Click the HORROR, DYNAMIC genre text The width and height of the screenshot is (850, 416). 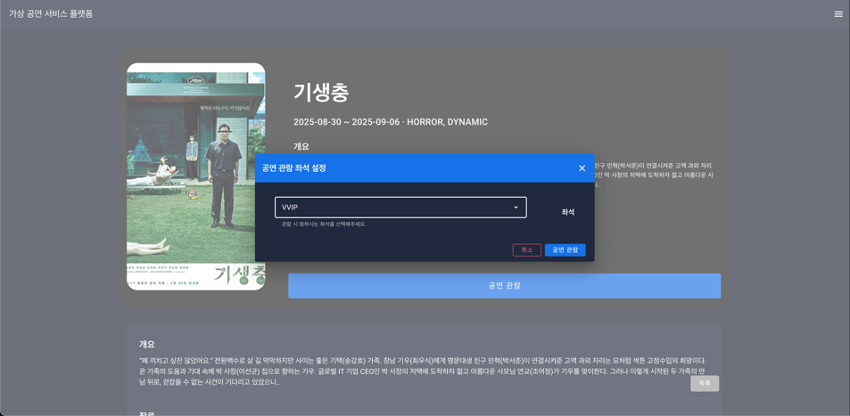click(447, 122)
